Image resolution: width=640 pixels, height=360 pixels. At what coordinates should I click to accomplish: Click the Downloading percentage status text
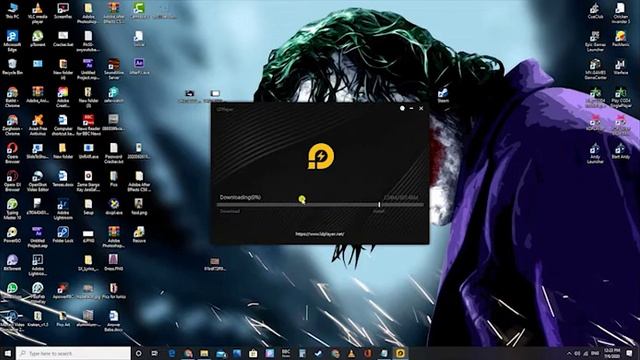240,197
